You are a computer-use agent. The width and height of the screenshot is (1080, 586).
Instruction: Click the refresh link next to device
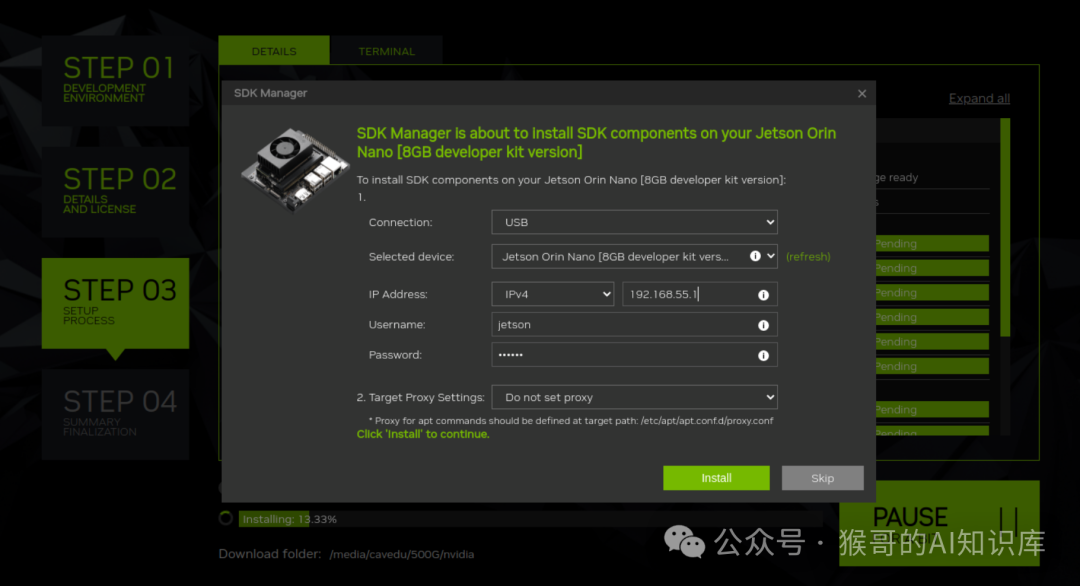tap(808, 257)
